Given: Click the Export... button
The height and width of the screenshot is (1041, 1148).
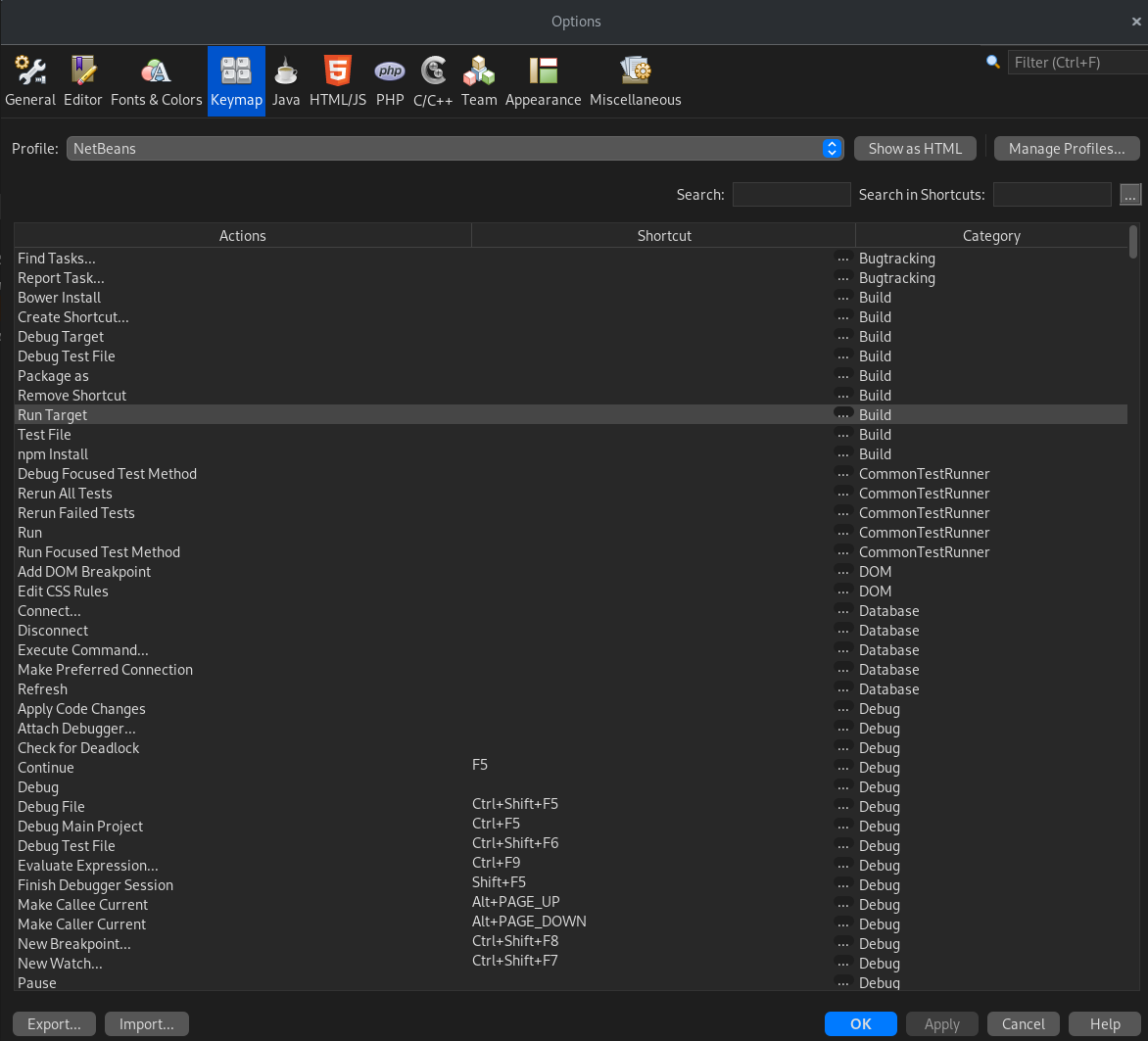Looking at the screenshot, I should pyautogui.click(x=54, y=1023).
